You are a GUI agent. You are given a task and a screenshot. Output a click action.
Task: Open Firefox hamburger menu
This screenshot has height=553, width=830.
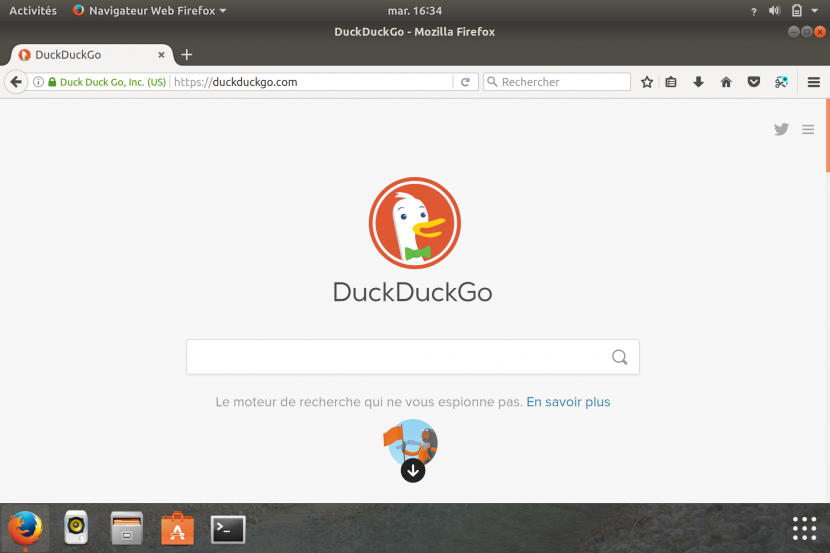coord(814,82)
